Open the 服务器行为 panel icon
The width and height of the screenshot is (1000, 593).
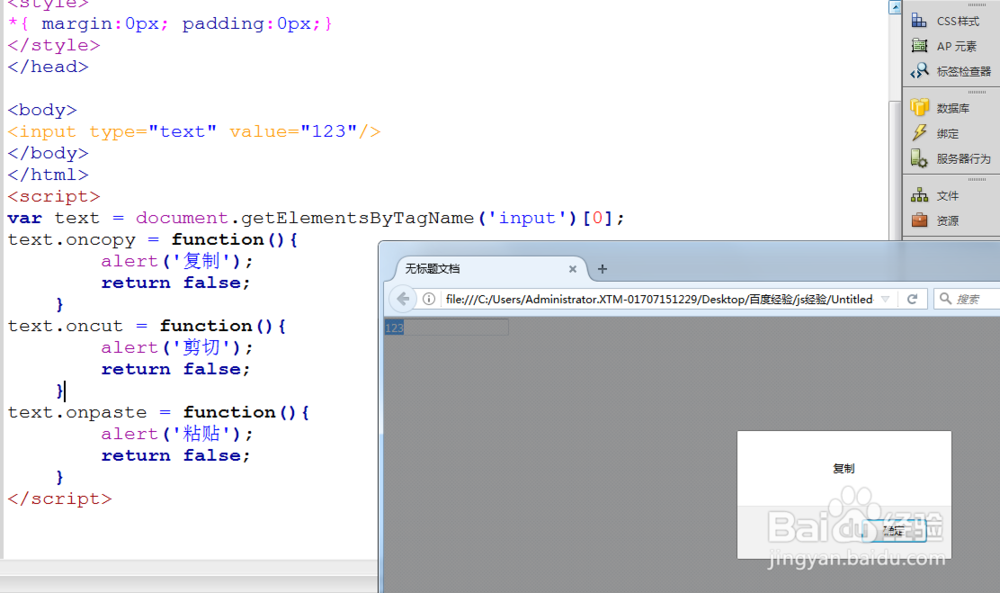click(x=919, y=158)
